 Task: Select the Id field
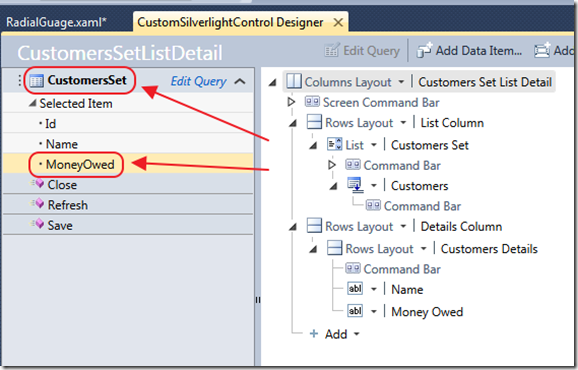[x=51, y=124]
